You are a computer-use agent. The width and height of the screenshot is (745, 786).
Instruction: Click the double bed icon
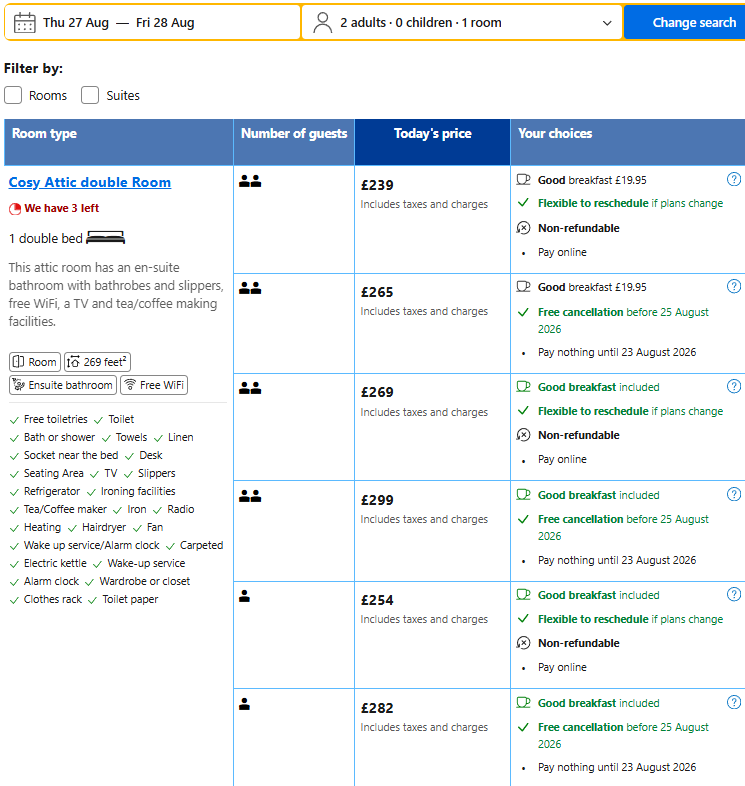tap(105, 238)
